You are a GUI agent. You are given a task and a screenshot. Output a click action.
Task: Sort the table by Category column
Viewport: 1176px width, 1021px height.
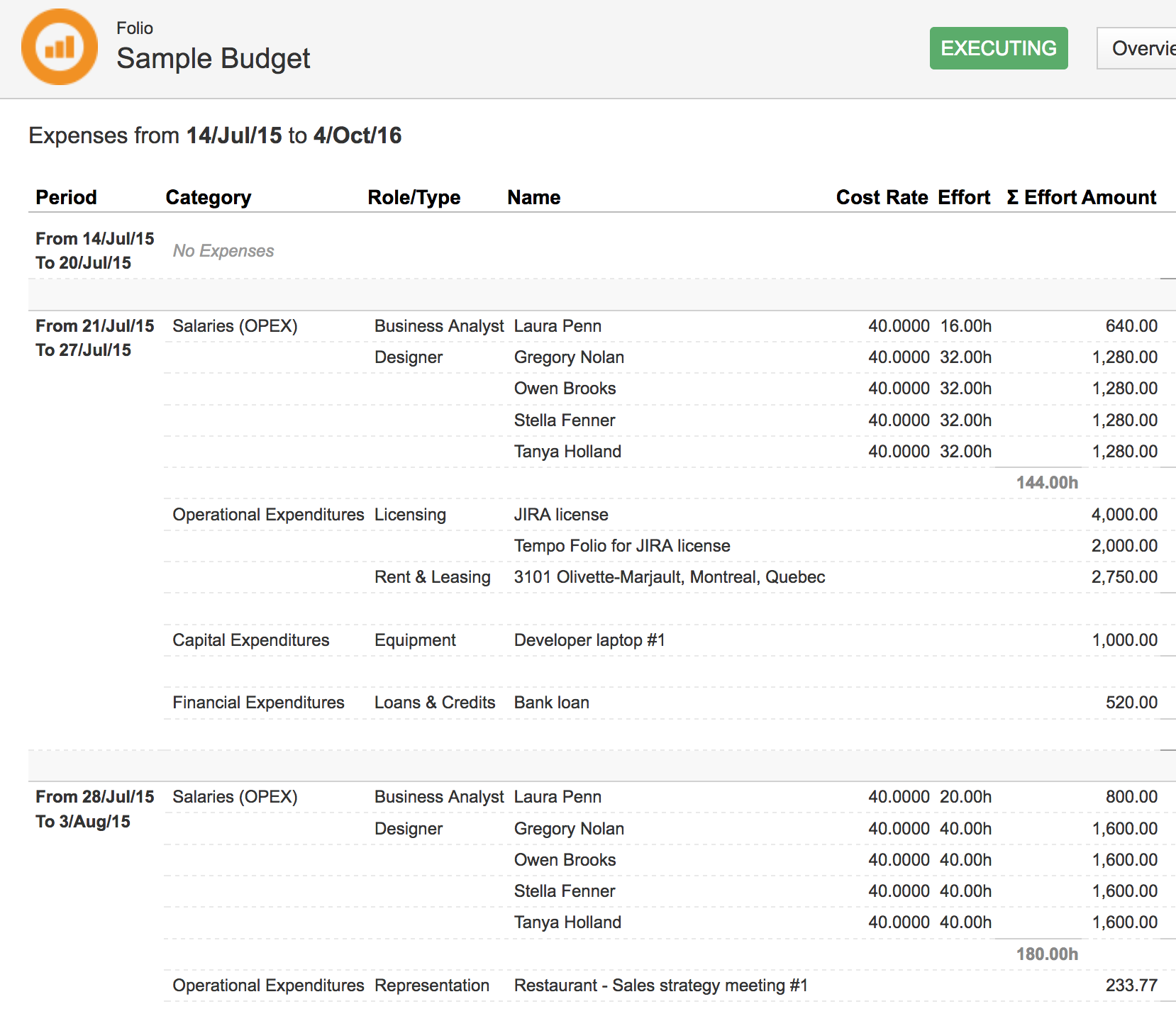[209, 197]
